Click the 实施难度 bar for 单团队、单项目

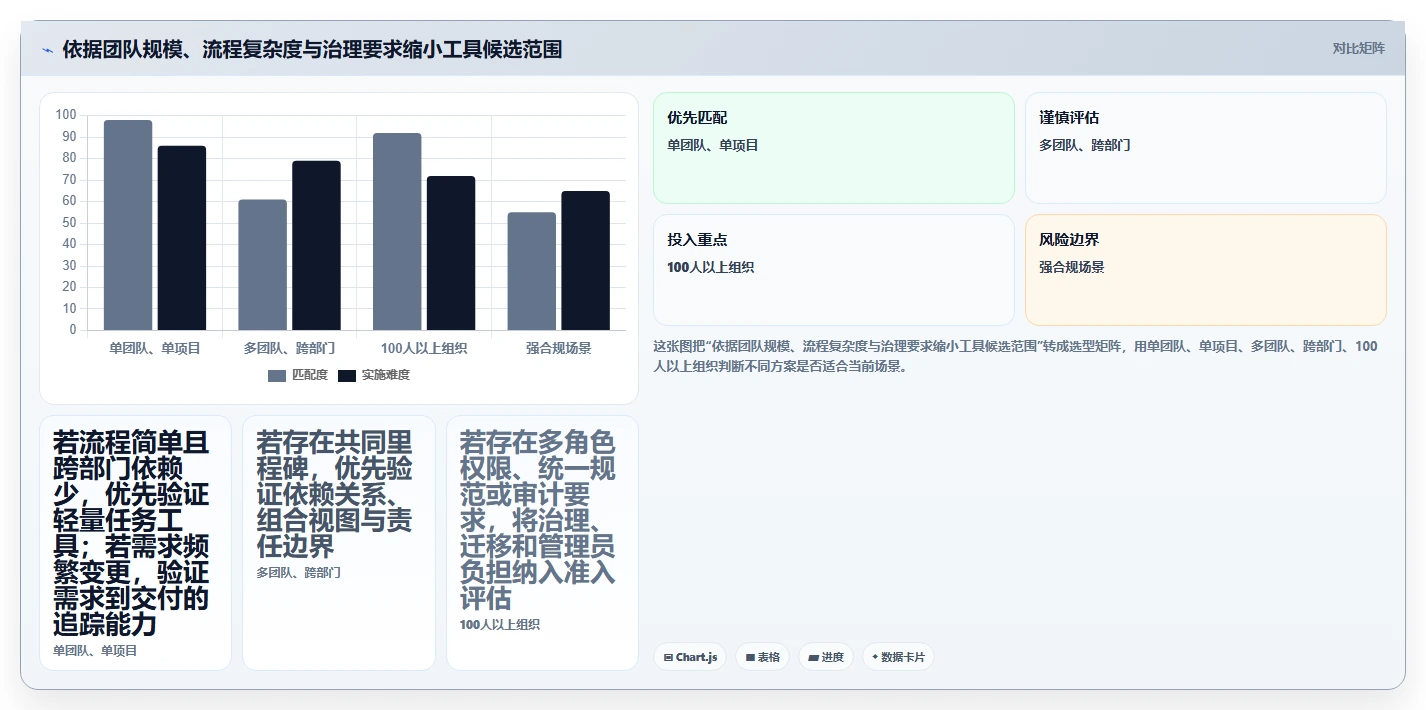[x=182, y=238]
